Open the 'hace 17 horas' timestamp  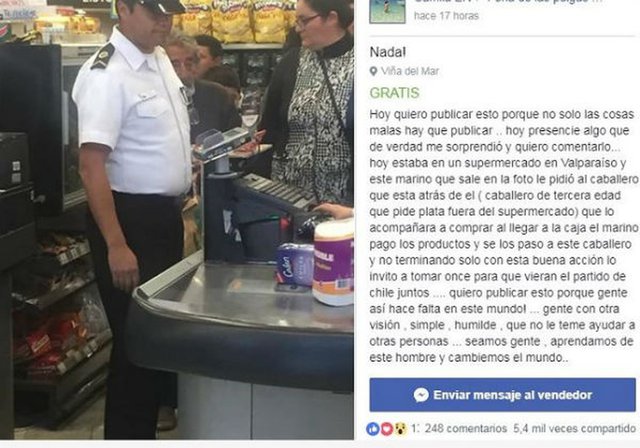(446, 16)
